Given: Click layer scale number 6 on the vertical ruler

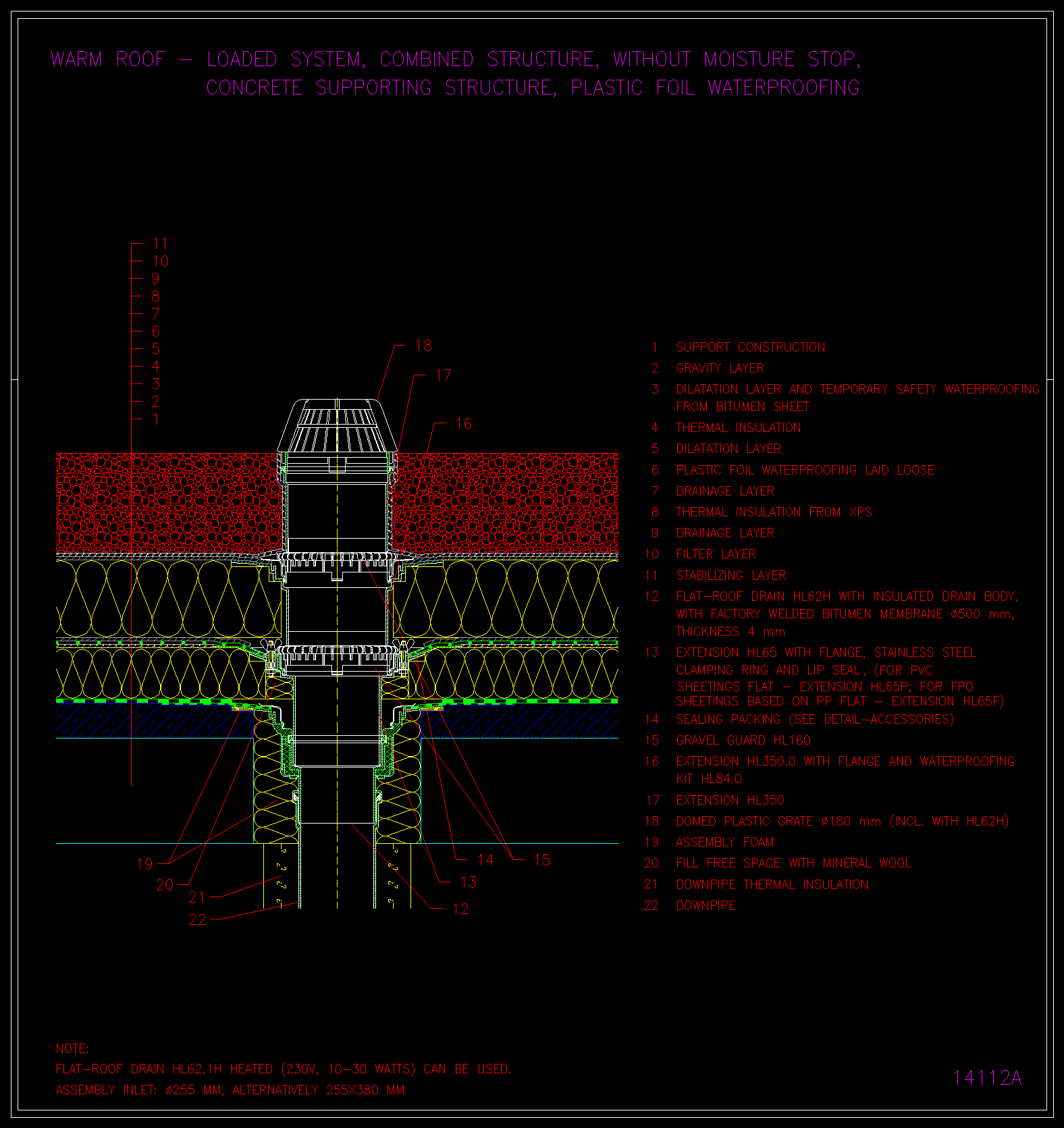Looking at the screenshot, I should 156,331.
